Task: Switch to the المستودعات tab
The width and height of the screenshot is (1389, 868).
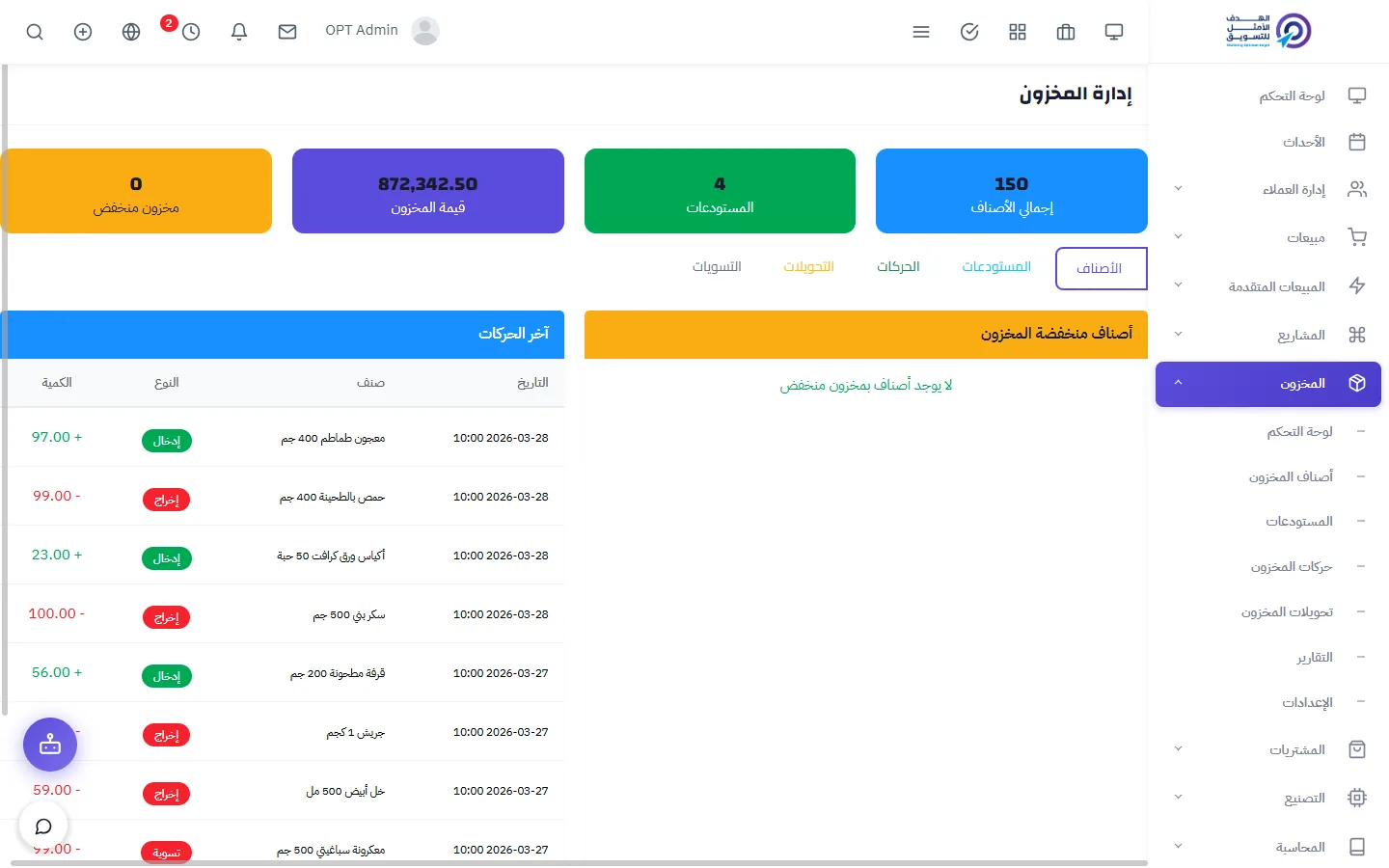Action: tap(996, 267)
